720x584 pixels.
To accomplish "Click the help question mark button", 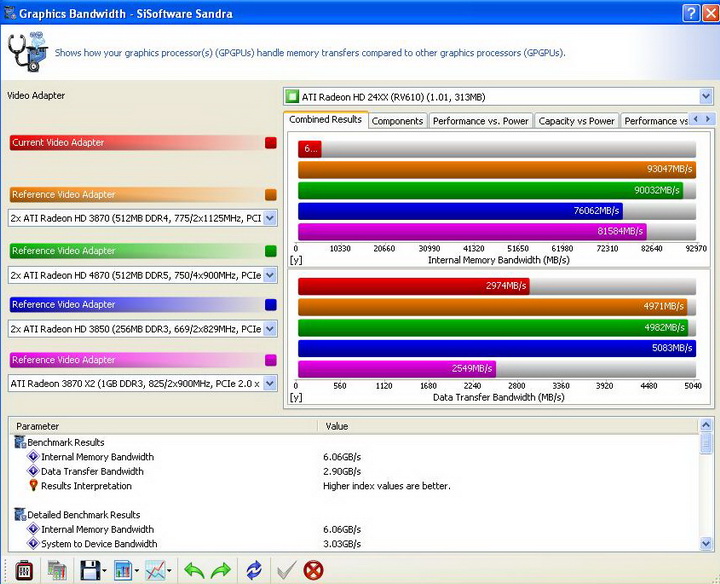I will pyautogui.click(x=691, y=13).
